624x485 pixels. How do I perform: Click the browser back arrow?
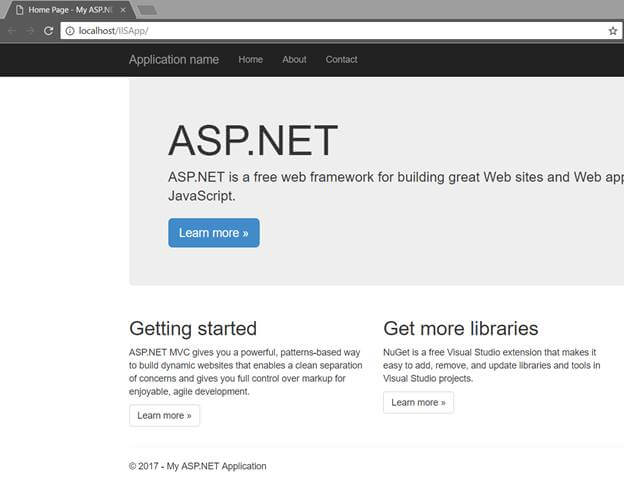(12, 31)
